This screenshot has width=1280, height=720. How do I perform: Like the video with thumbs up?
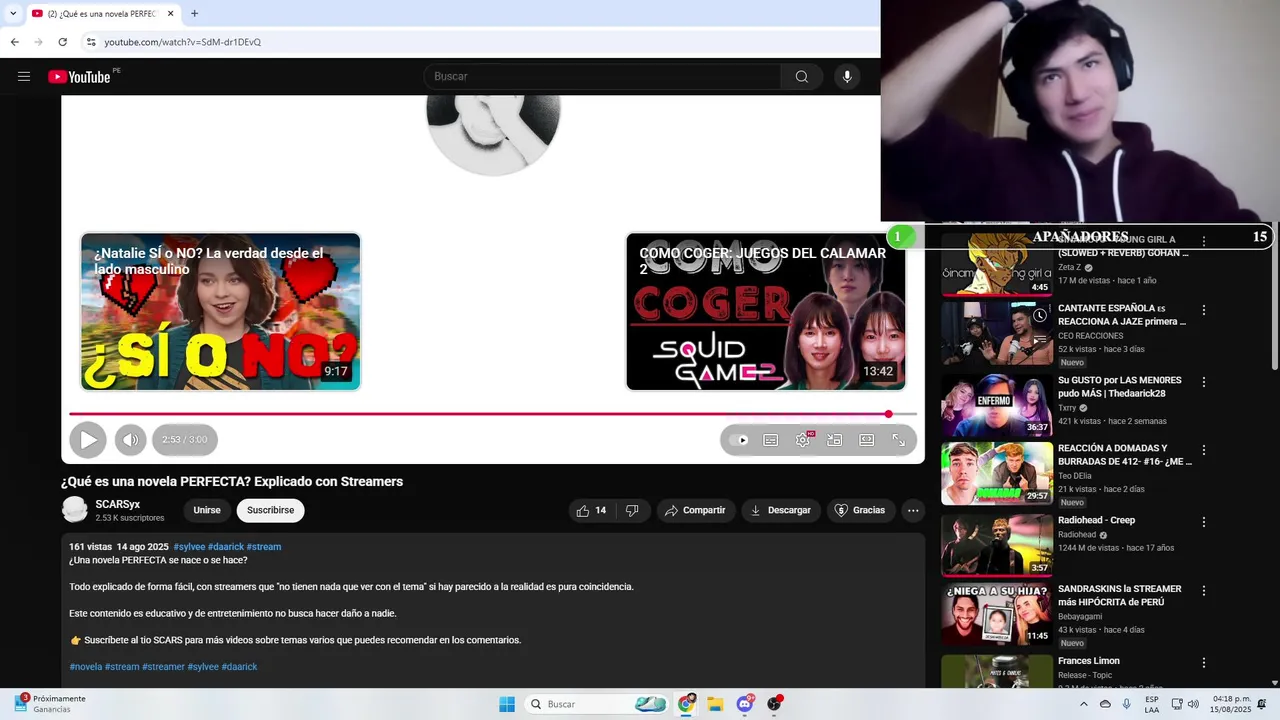point(590,510)
